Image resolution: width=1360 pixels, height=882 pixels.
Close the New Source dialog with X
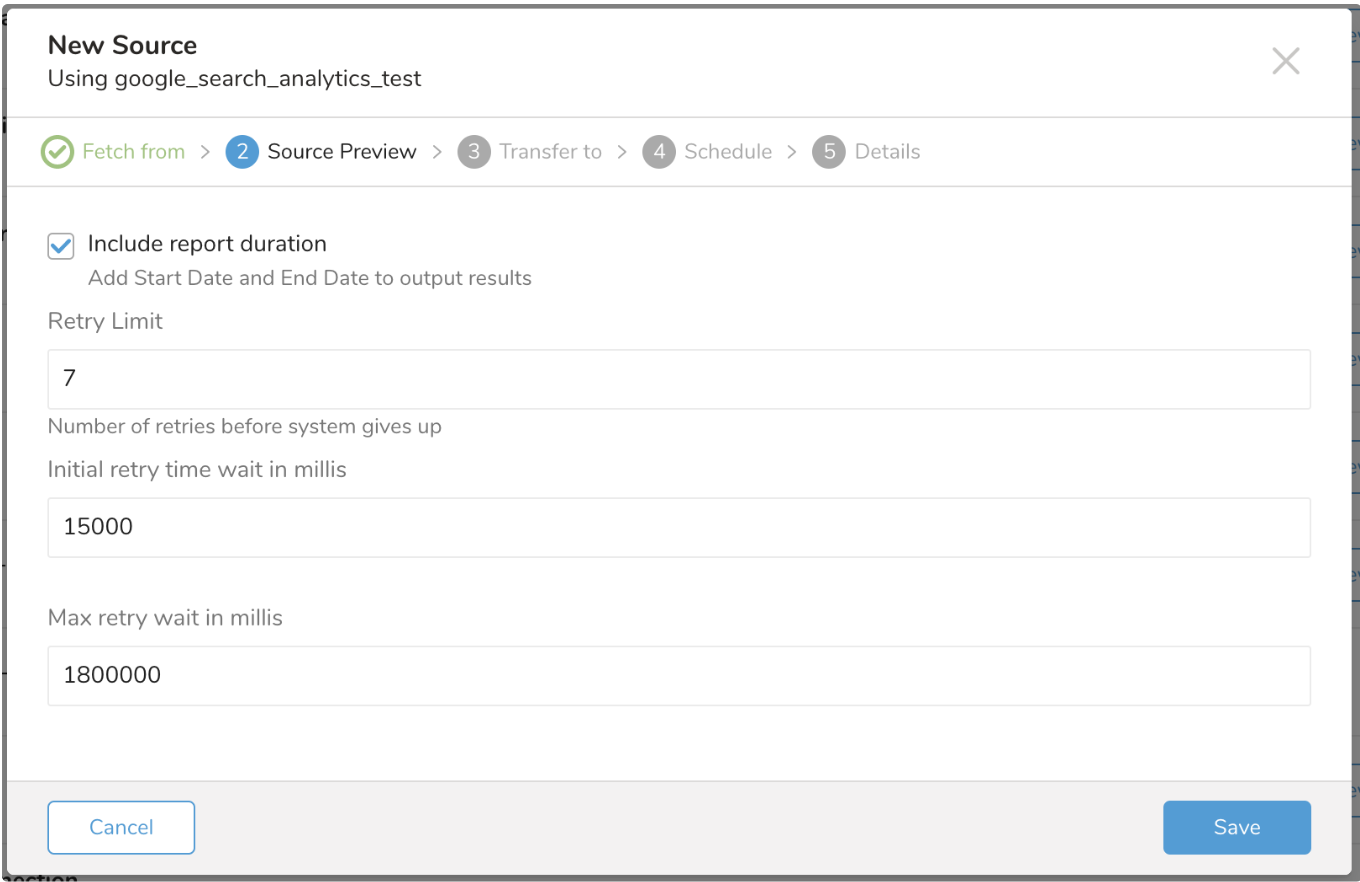[1285, 61]
